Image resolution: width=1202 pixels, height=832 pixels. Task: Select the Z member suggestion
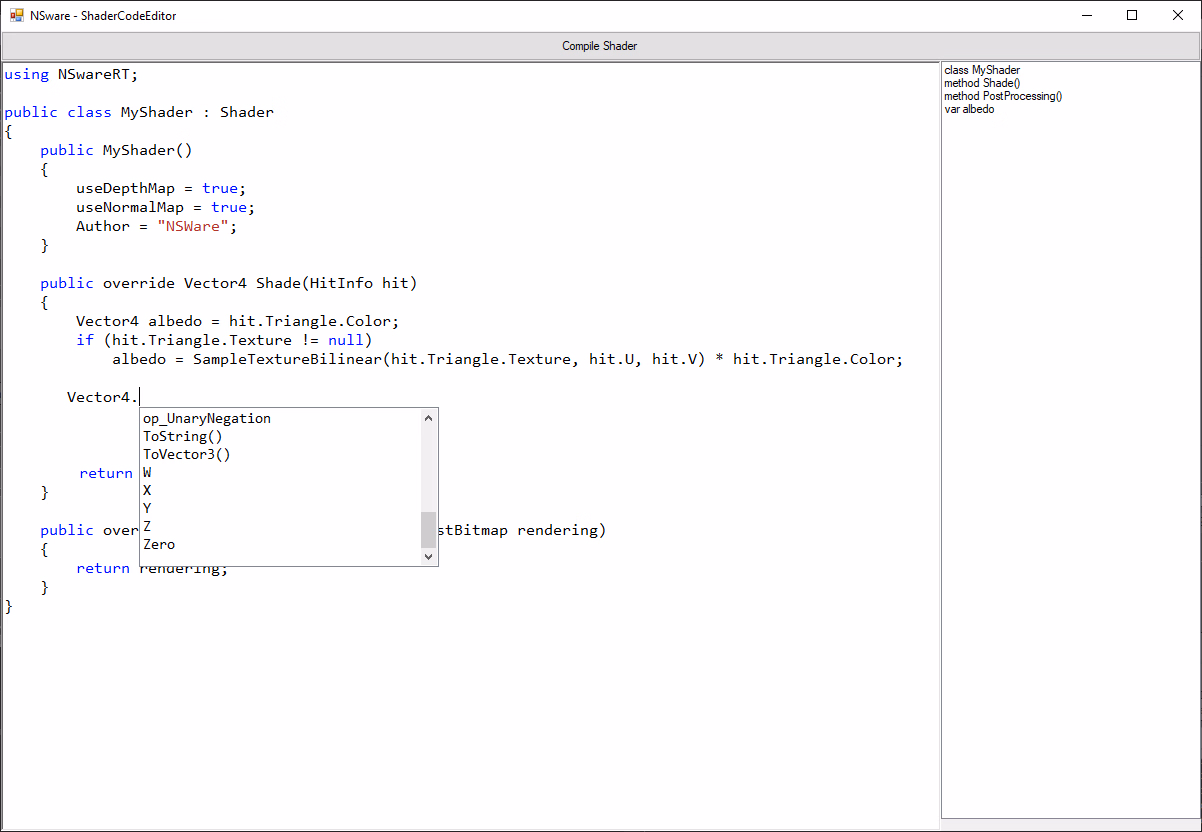148,526
